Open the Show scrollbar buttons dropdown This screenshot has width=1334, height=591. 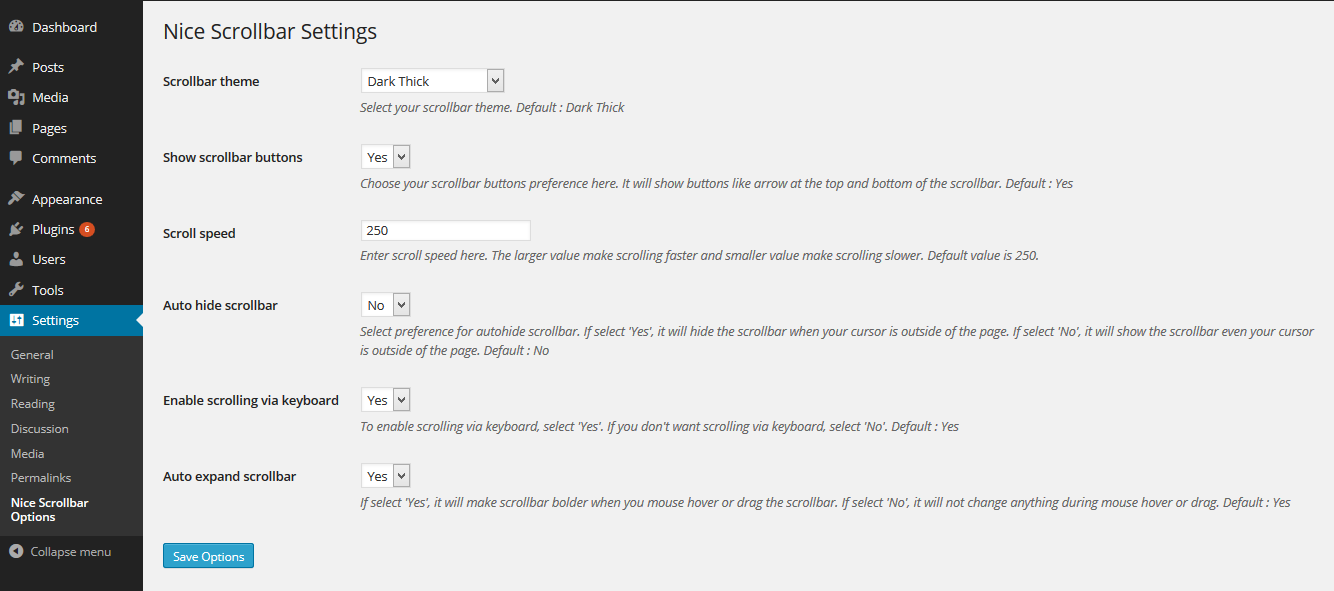tap(386, 157)
